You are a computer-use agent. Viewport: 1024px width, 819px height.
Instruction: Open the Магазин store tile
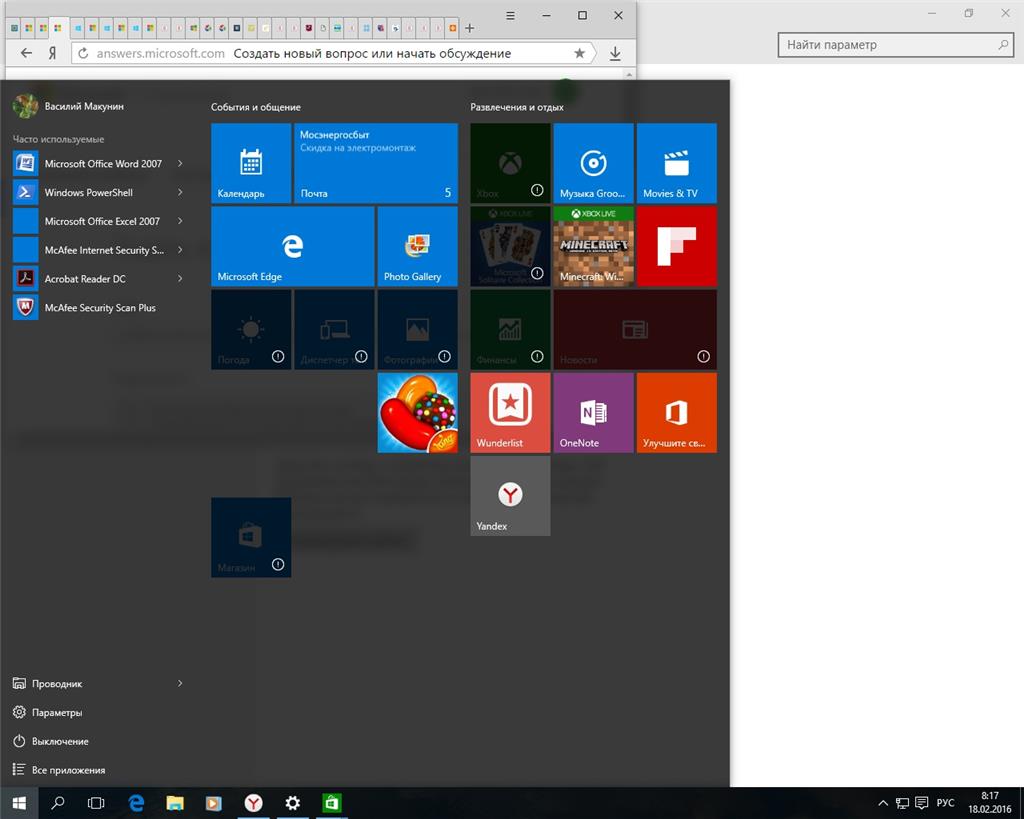click(x=251, y=538)
